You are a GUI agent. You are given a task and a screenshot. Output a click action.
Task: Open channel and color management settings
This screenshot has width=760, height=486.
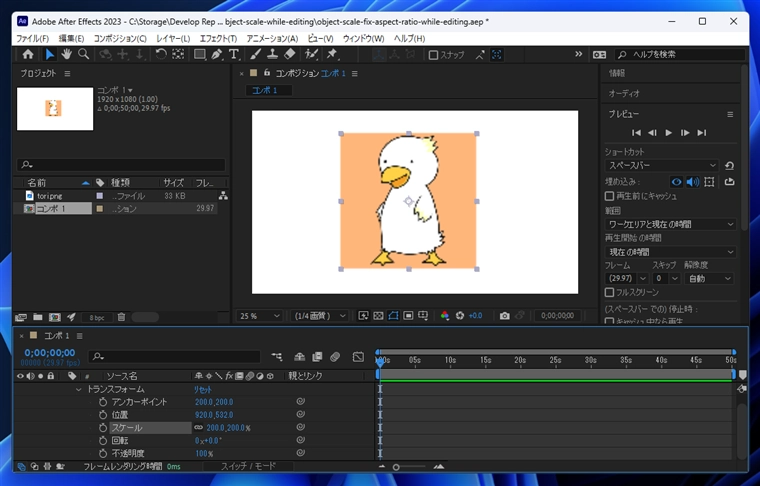click(444, 316)
